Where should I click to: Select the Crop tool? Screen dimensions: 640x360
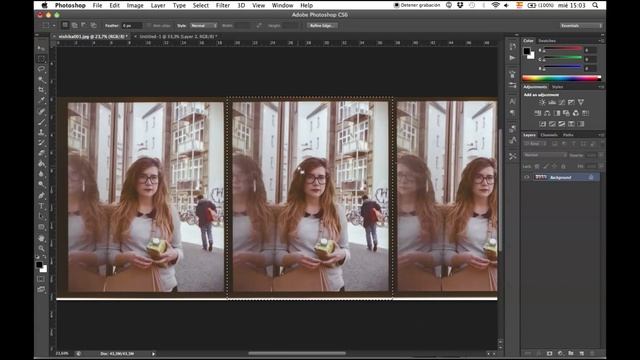41,90
